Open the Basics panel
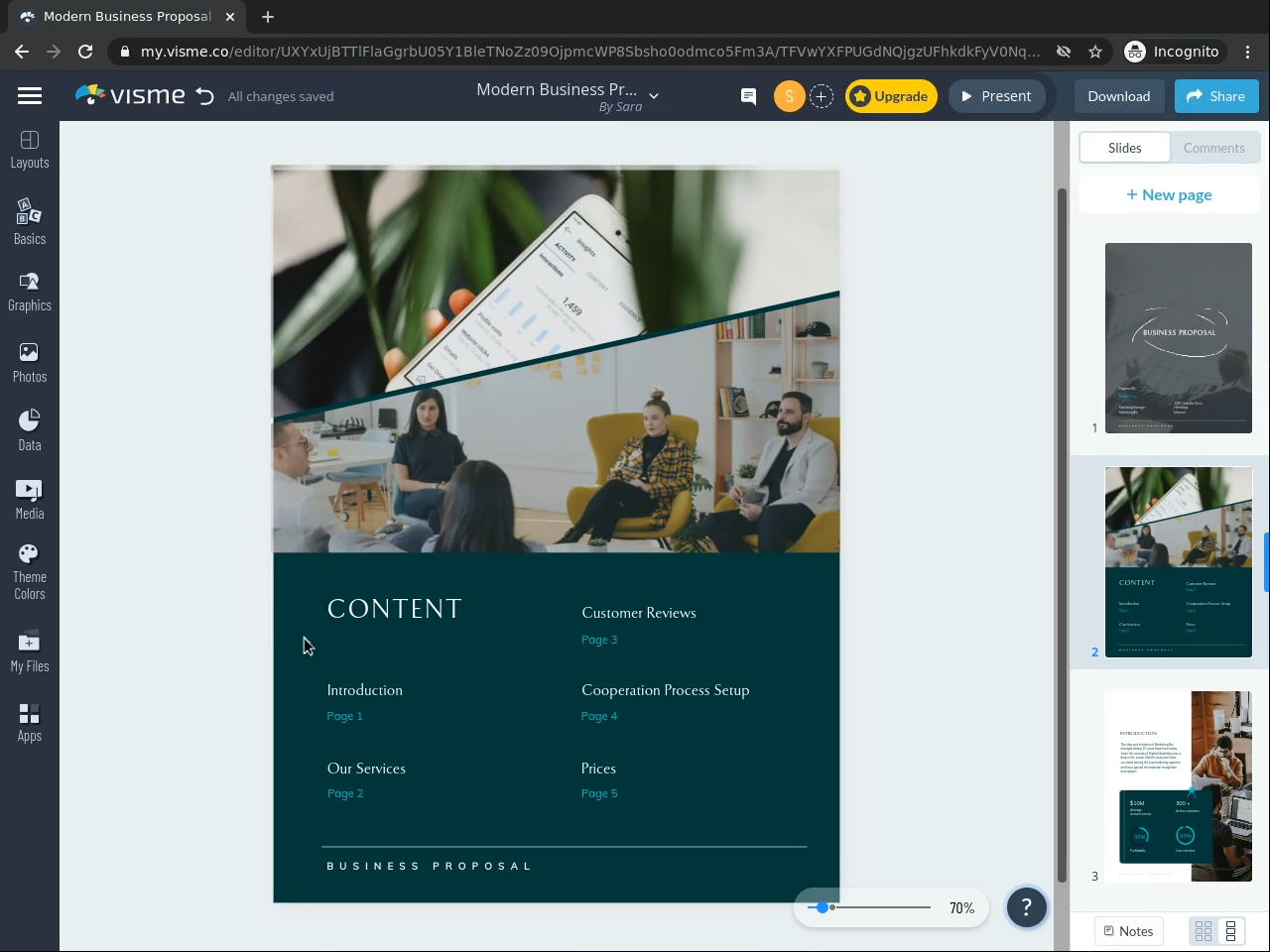The image size is (1270, 952). (30, 221)
